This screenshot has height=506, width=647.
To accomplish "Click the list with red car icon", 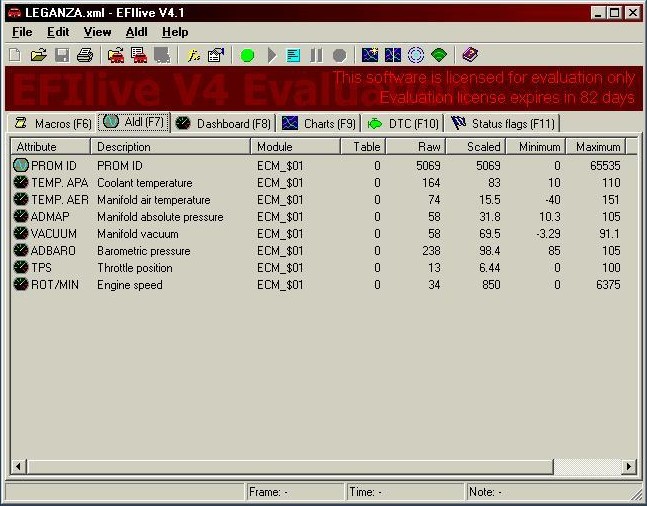I will click(139, 55).
